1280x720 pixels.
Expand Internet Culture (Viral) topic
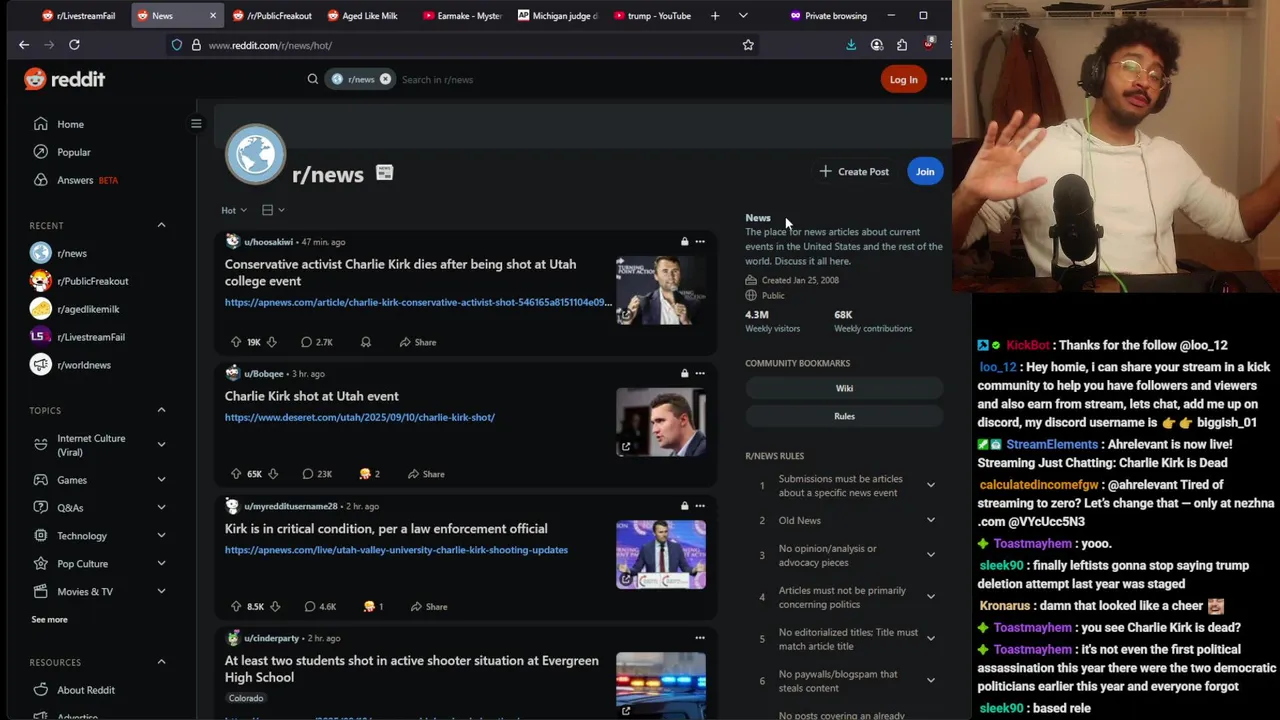161,444
